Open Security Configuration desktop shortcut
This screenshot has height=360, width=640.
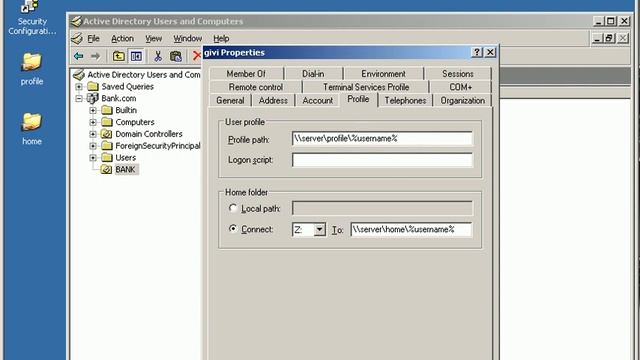coord(32,18)
